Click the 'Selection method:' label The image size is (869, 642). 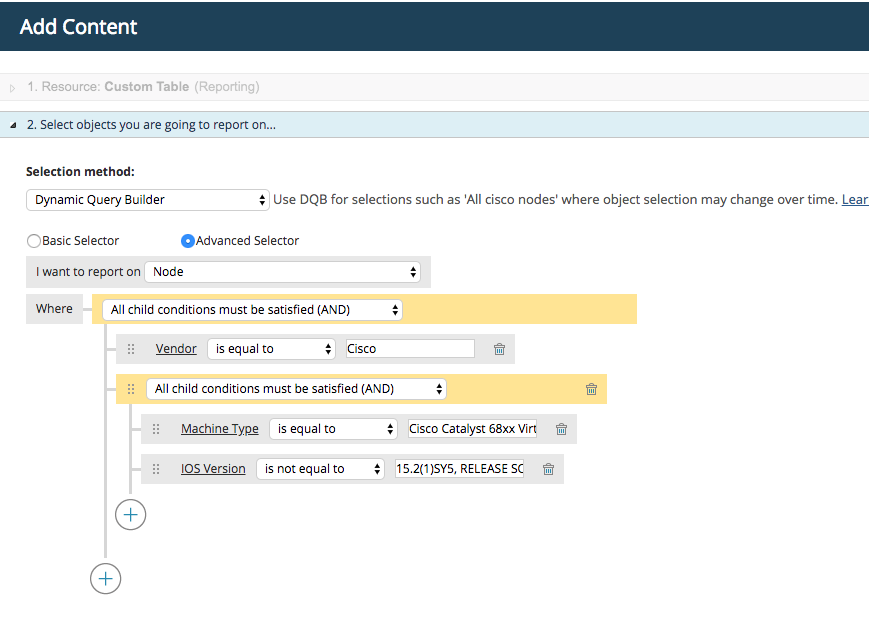(x=80, y=172)
